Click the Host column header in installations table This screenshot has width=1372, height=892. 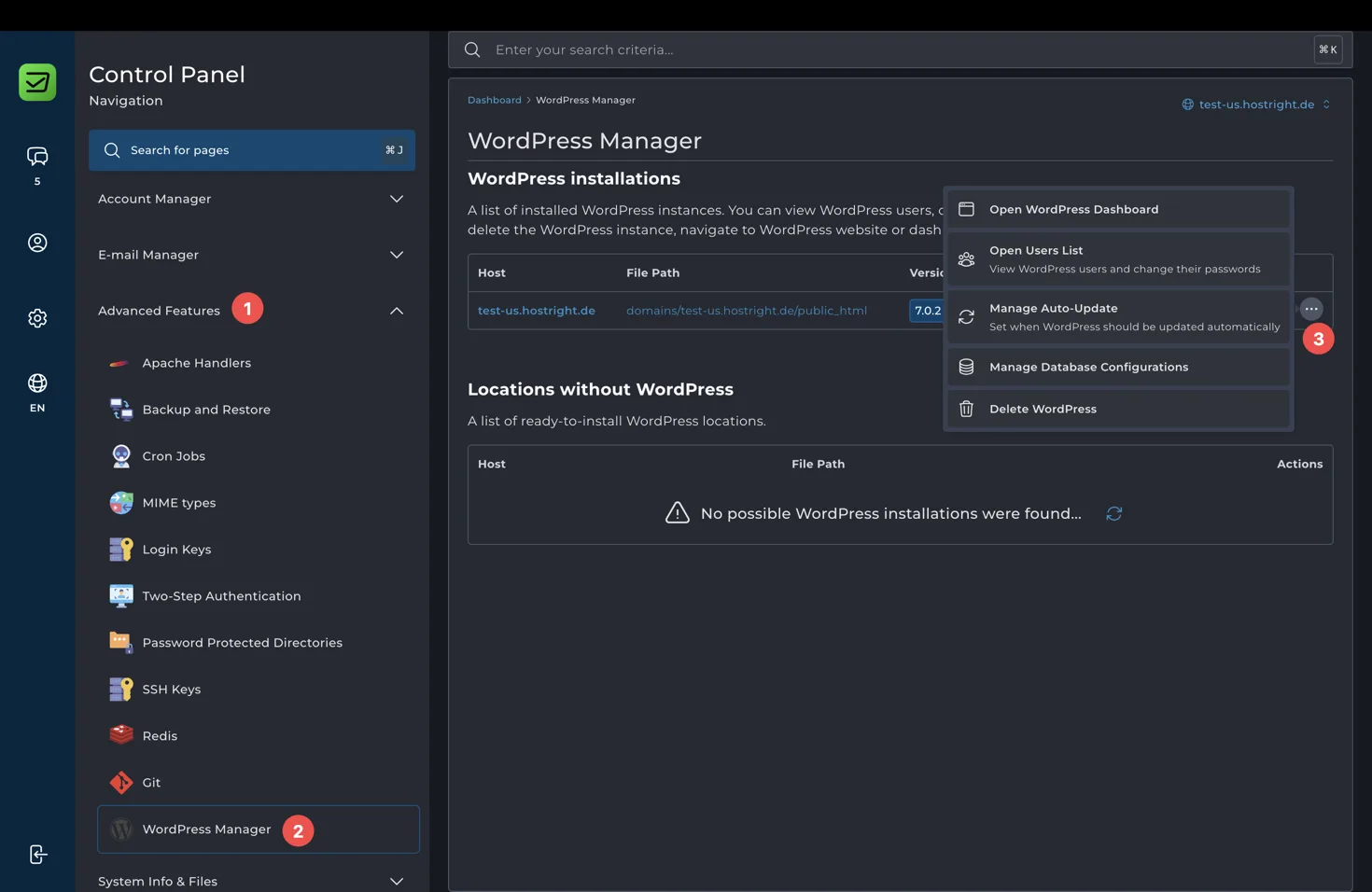pos(492,273)
